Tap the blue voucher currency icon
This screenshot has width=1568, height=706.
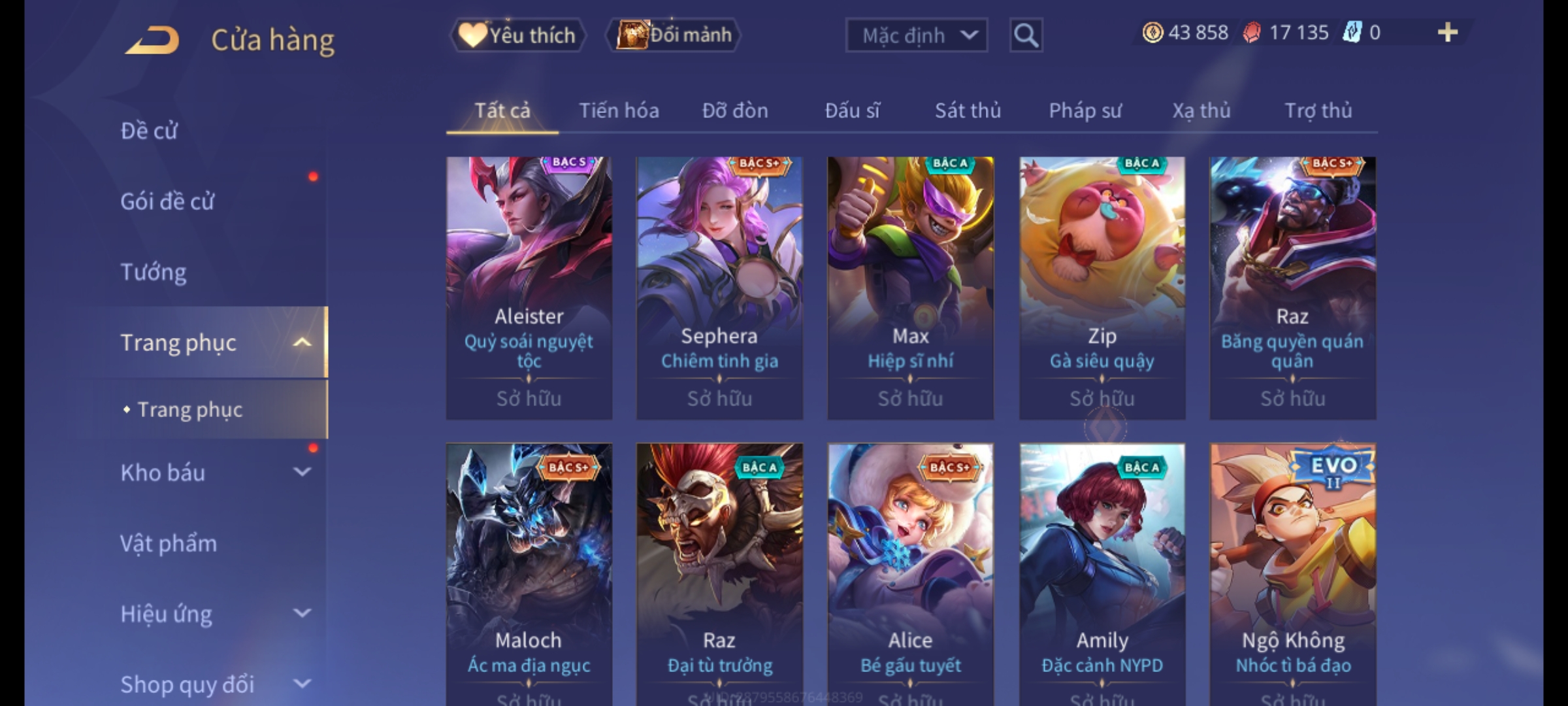(x=1352, y=33)
